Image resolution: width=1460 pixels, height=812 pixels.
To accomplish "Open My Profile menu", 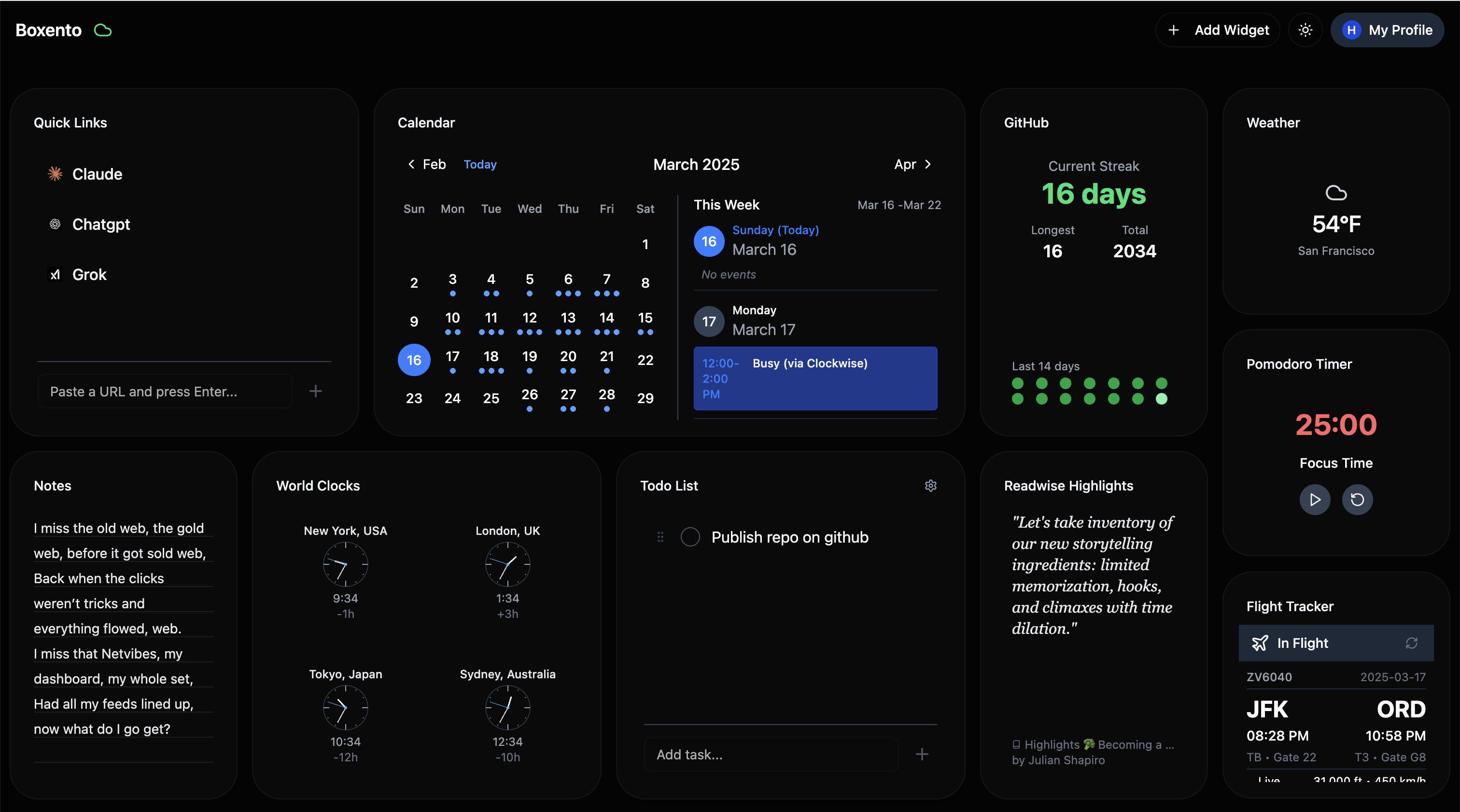I will [1387, 30].
